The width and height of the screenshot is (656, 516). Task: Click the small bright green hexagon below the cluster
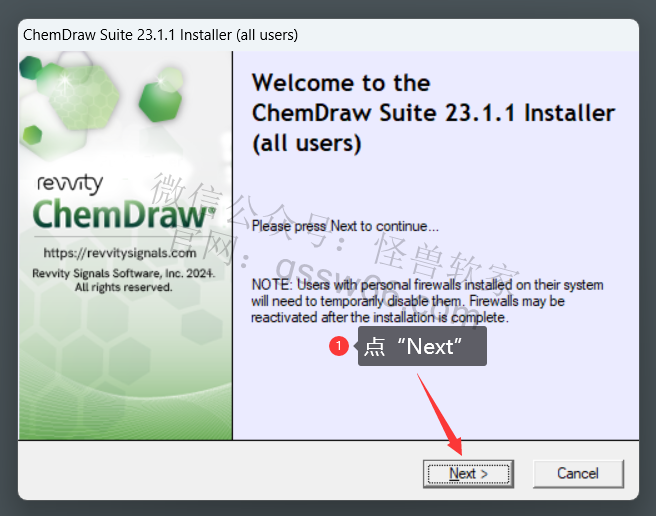tap(33, 135)
